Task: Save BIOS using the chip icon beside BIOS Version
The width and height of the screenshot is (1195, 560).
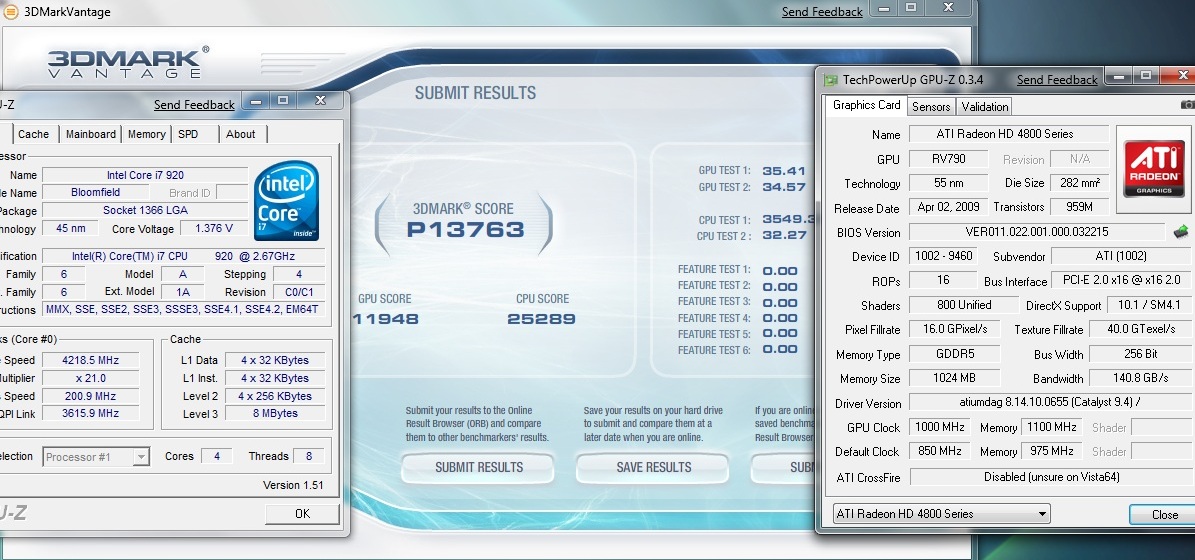Action: 1181,232
